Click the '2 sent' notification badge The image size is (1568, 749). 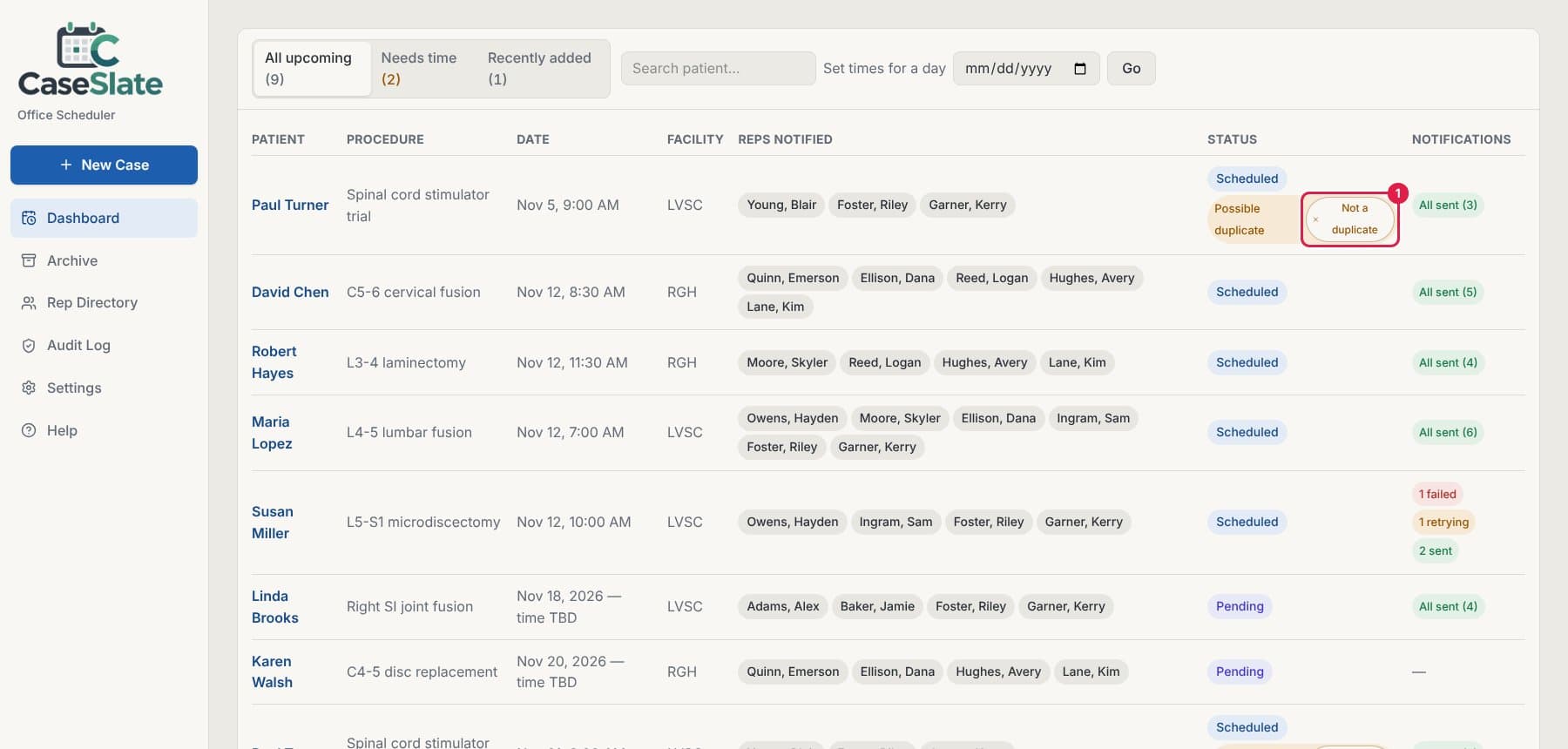click(x=1435, y=550)
